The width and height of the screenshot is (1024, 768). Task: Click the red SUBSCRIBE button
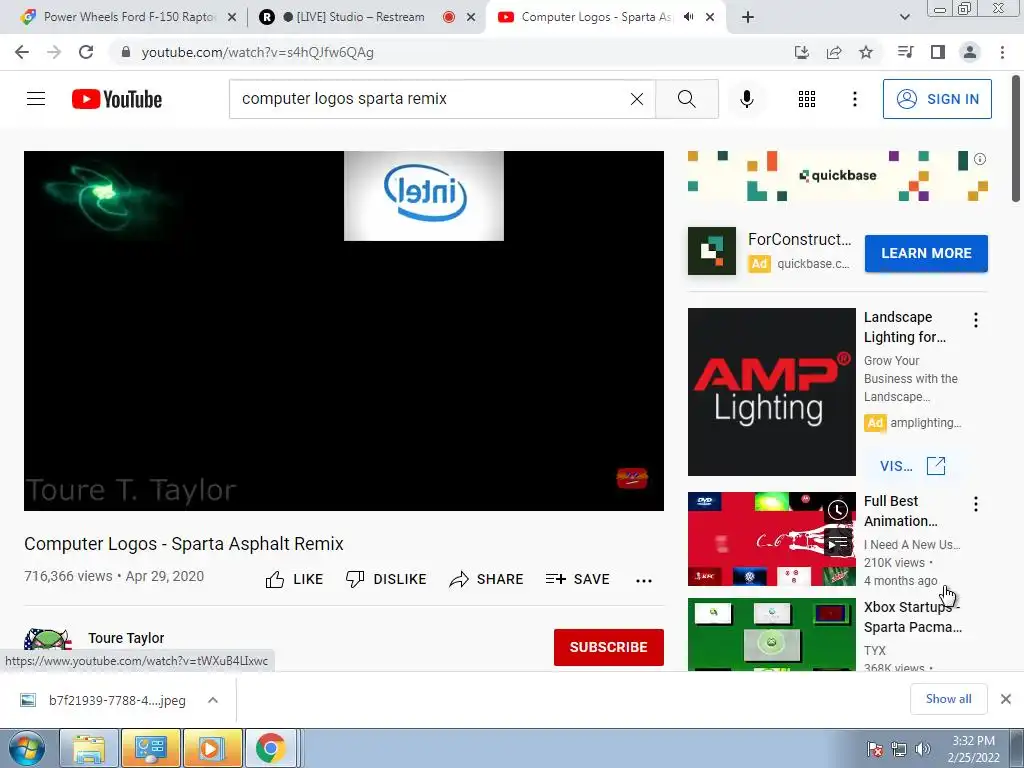point(609,647)
